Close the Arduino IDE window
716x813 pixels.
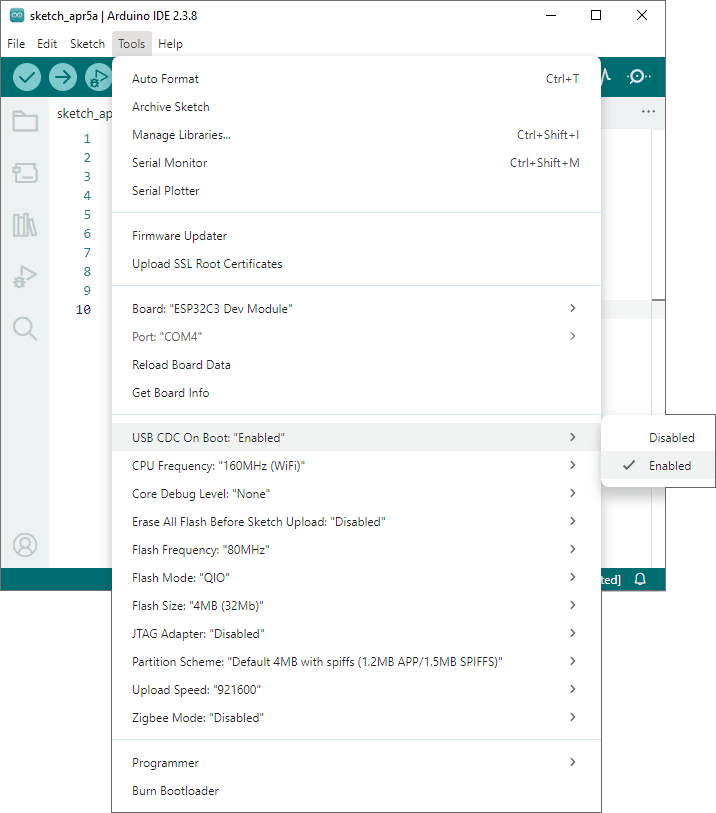[x=642, y=15]
